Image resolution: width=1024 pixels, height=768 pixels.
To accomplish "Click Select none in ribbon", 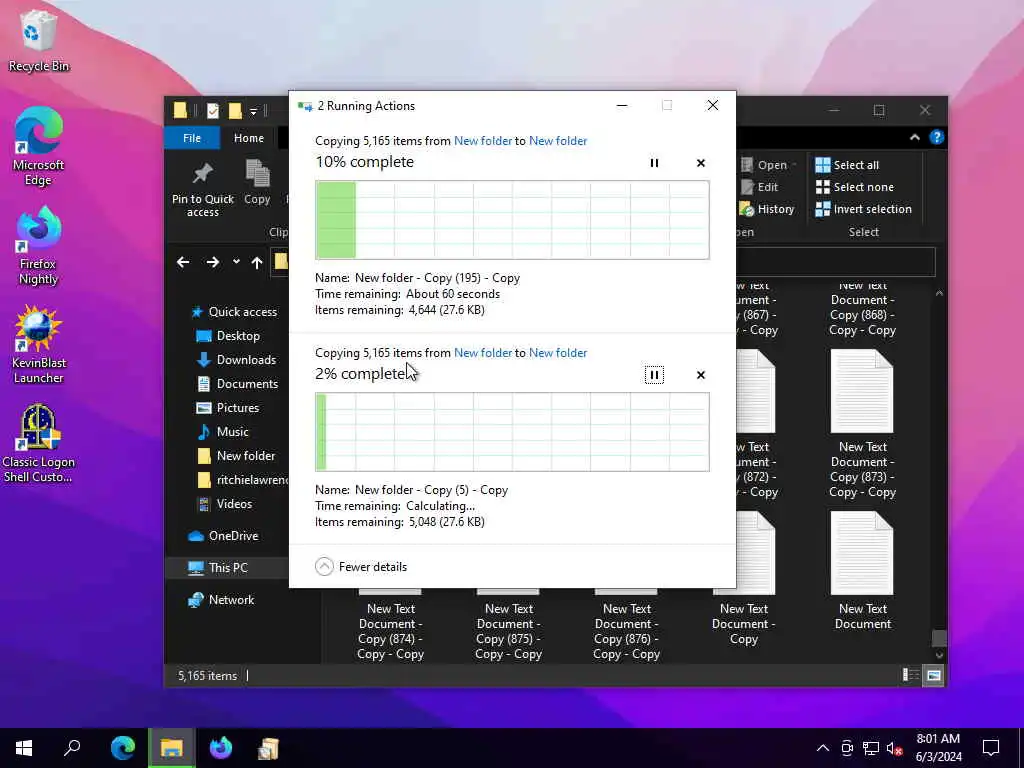I will 855,187.
